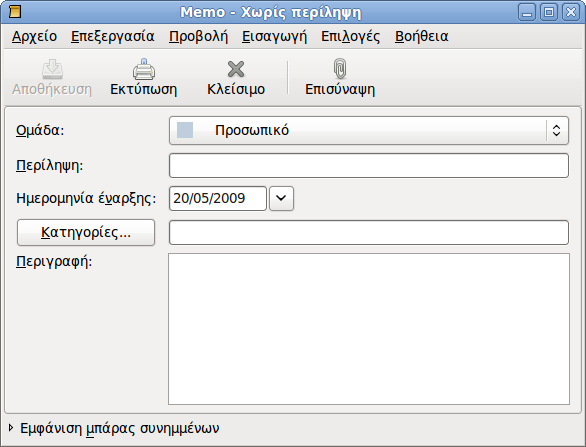Open the Προβολή menu
The height and width of the screenshot is (447, 586).
tap(198, 36)
